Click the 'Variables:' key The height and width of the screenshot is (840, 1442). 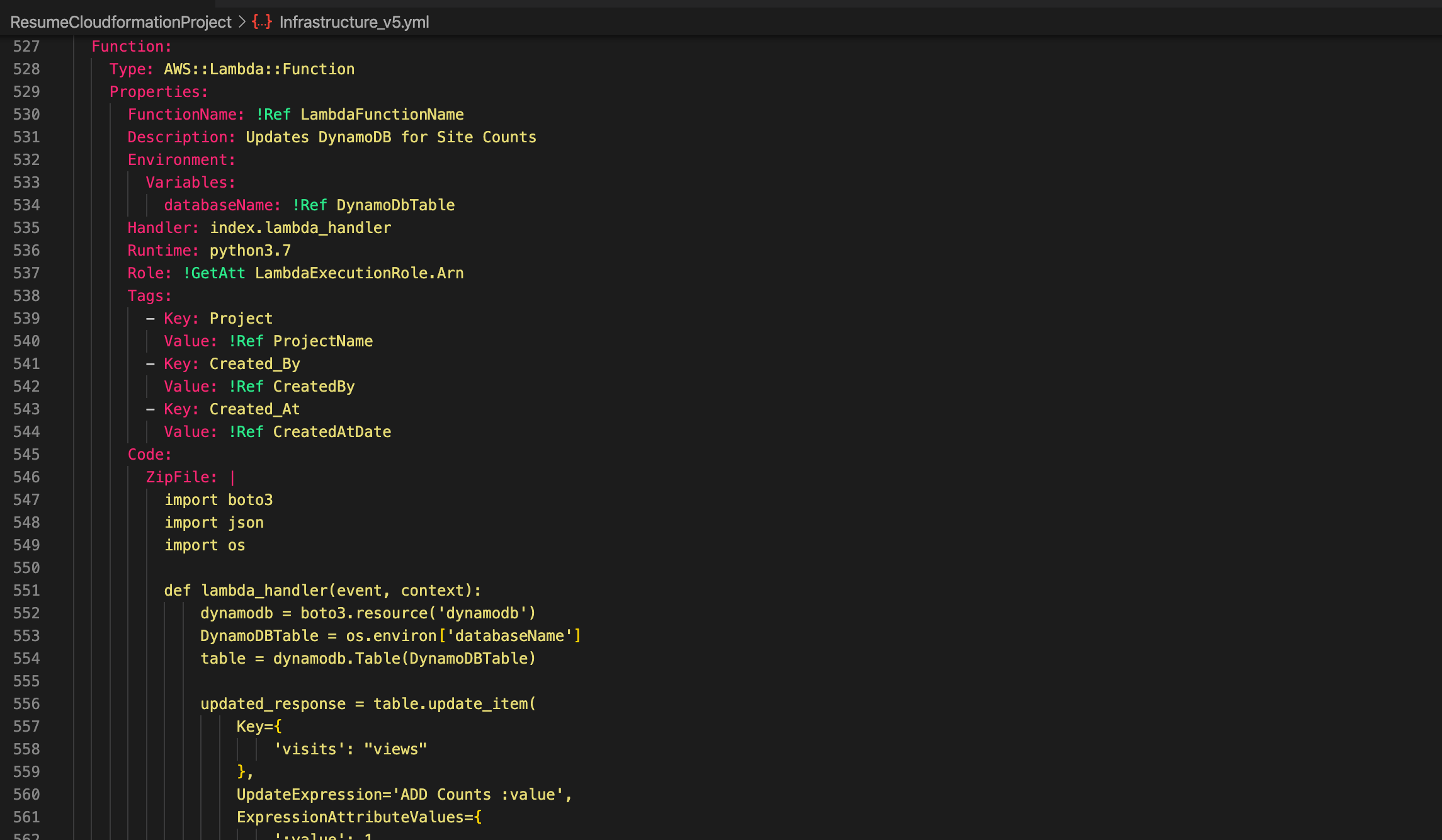pyautogui.click(x=191, y=183)
